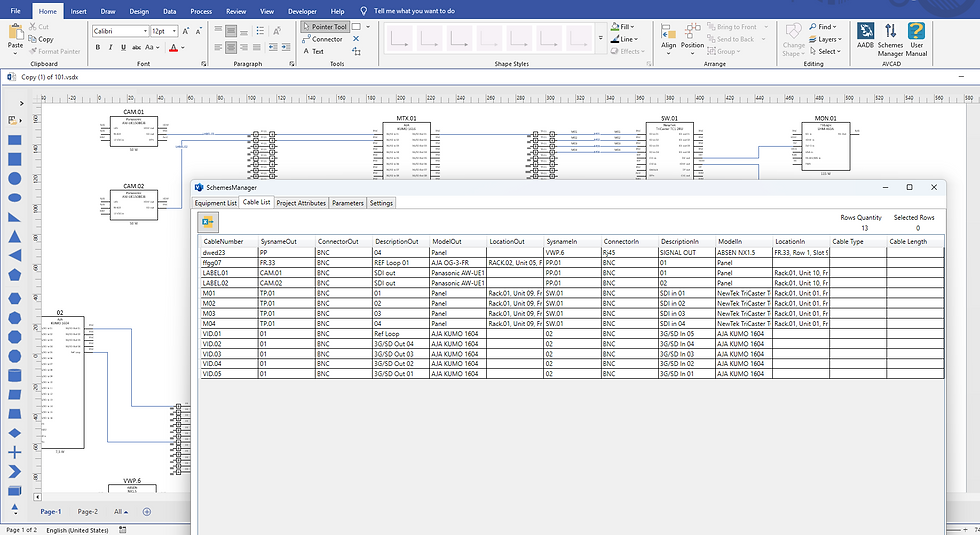Toggle bold formatting

tap(98, 48)
